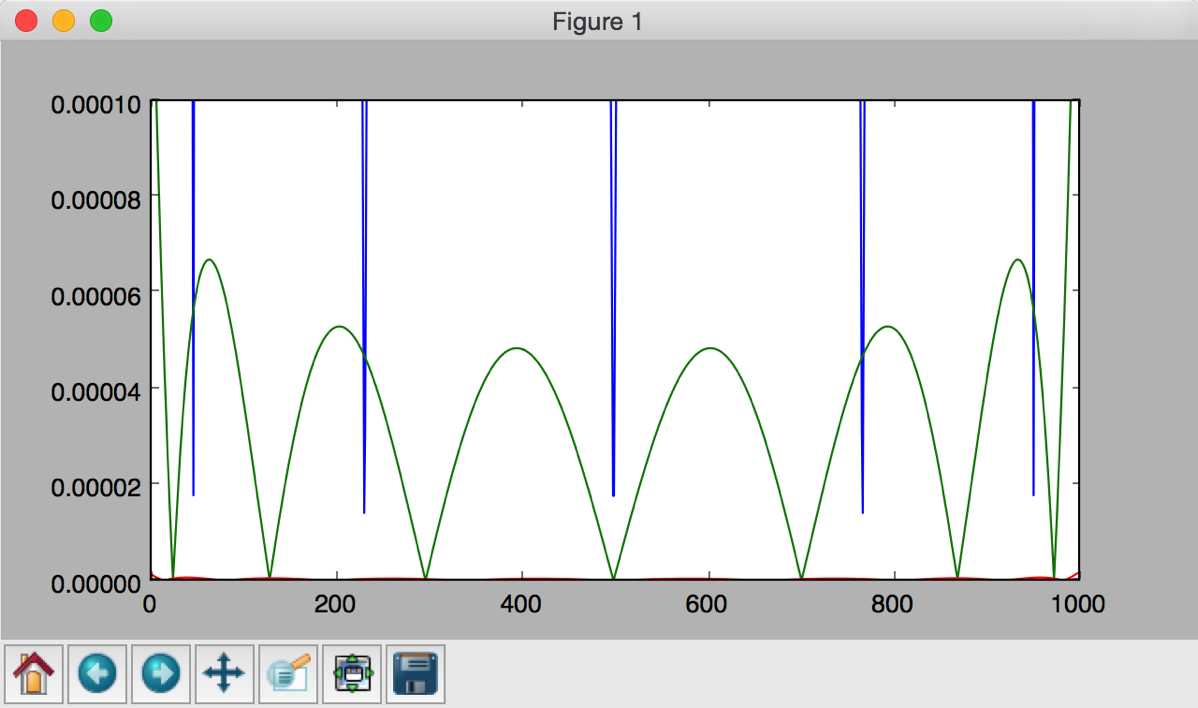
Task: Click the 400 x-axis tick label
Action: coord(521,604)
